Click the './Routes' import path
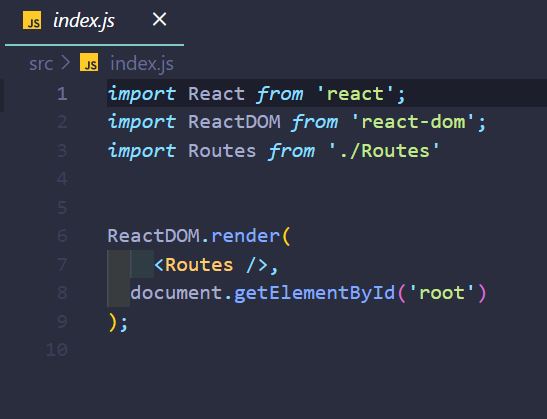 [x=383, y=150]
